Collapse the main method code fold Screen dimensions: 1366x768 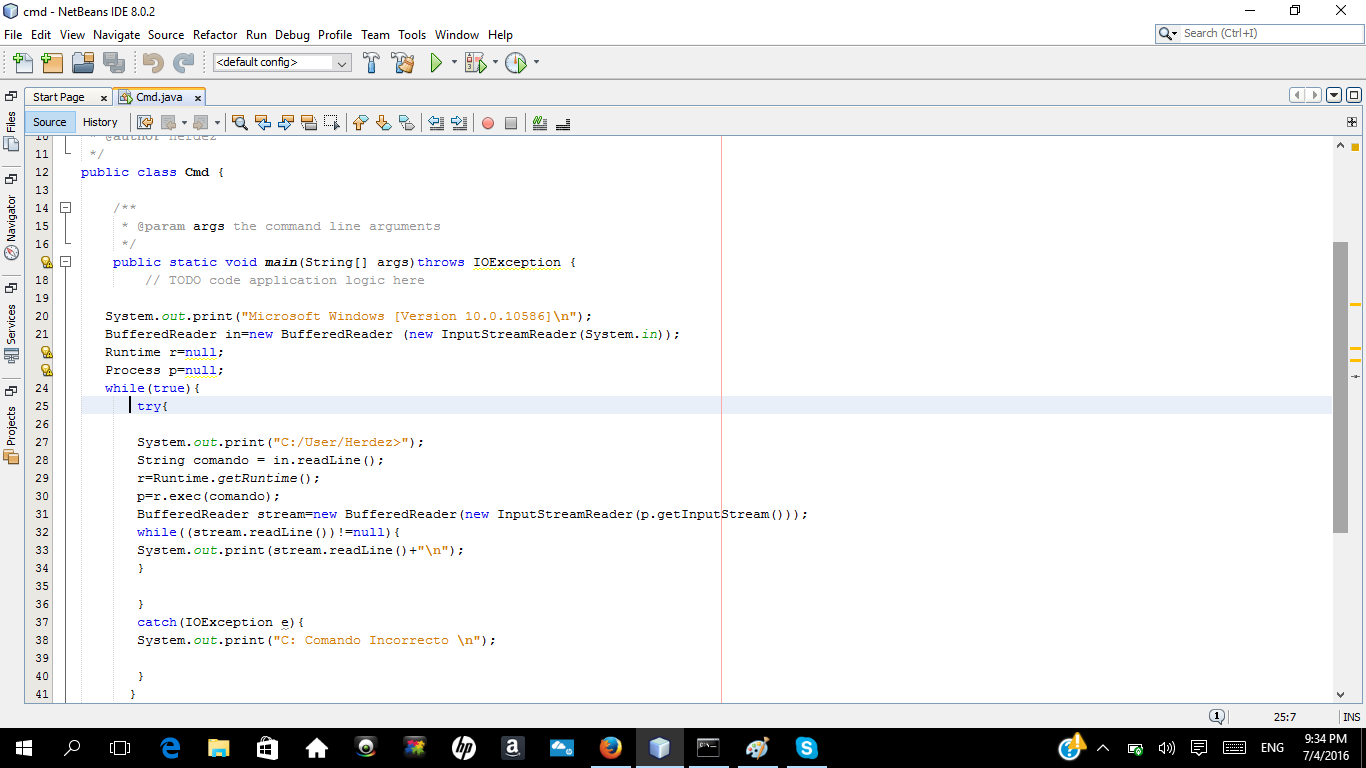tap(65, 262)
